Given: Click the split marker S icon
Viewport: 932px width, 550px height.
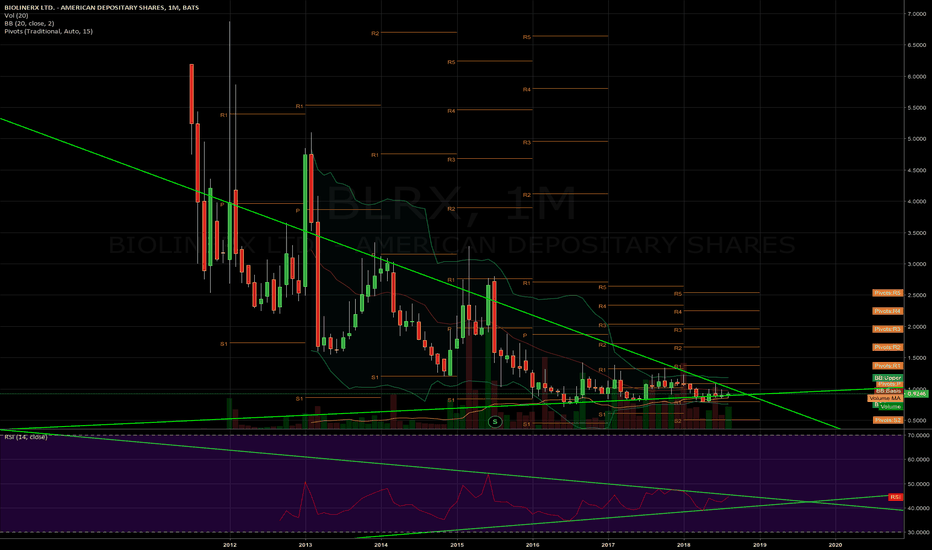Looking at the screenshot, I should [495, 422].
